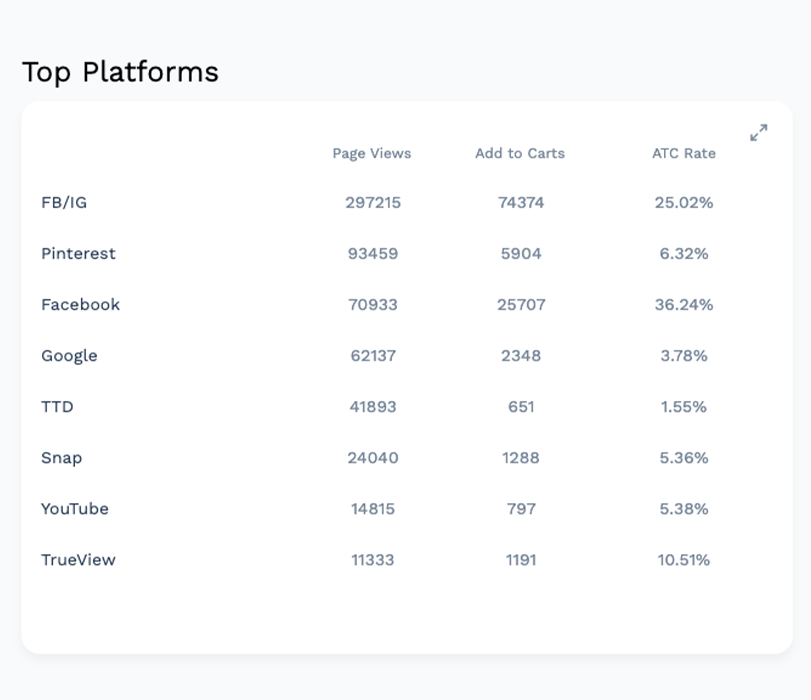Screen dimensions: 811x700
Task: Click YouTube ATC rate 5.38%
Action: coord(684,509)
